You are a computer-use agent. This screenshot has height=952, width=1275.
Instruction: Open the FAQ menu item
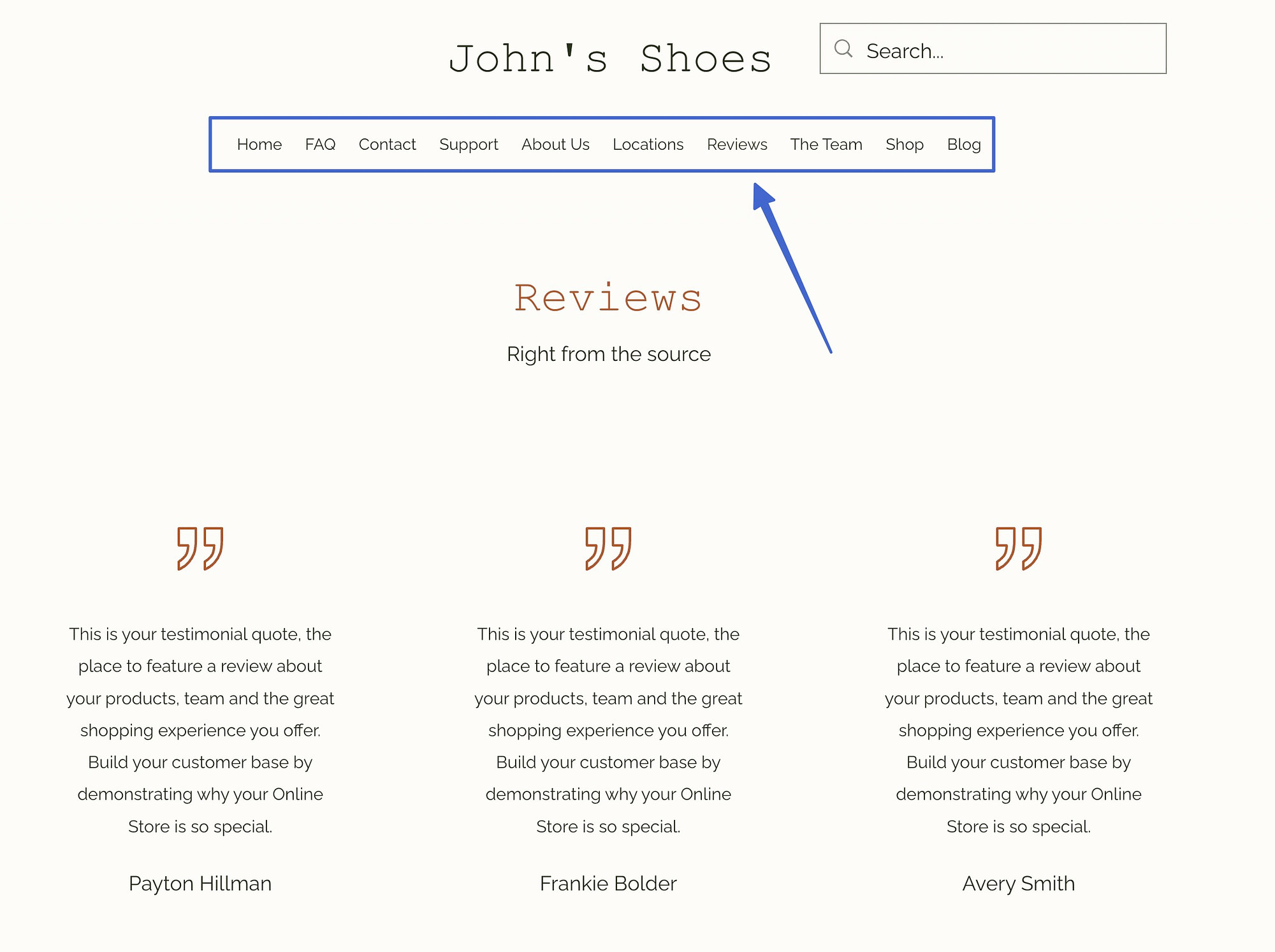pos(320,144)
